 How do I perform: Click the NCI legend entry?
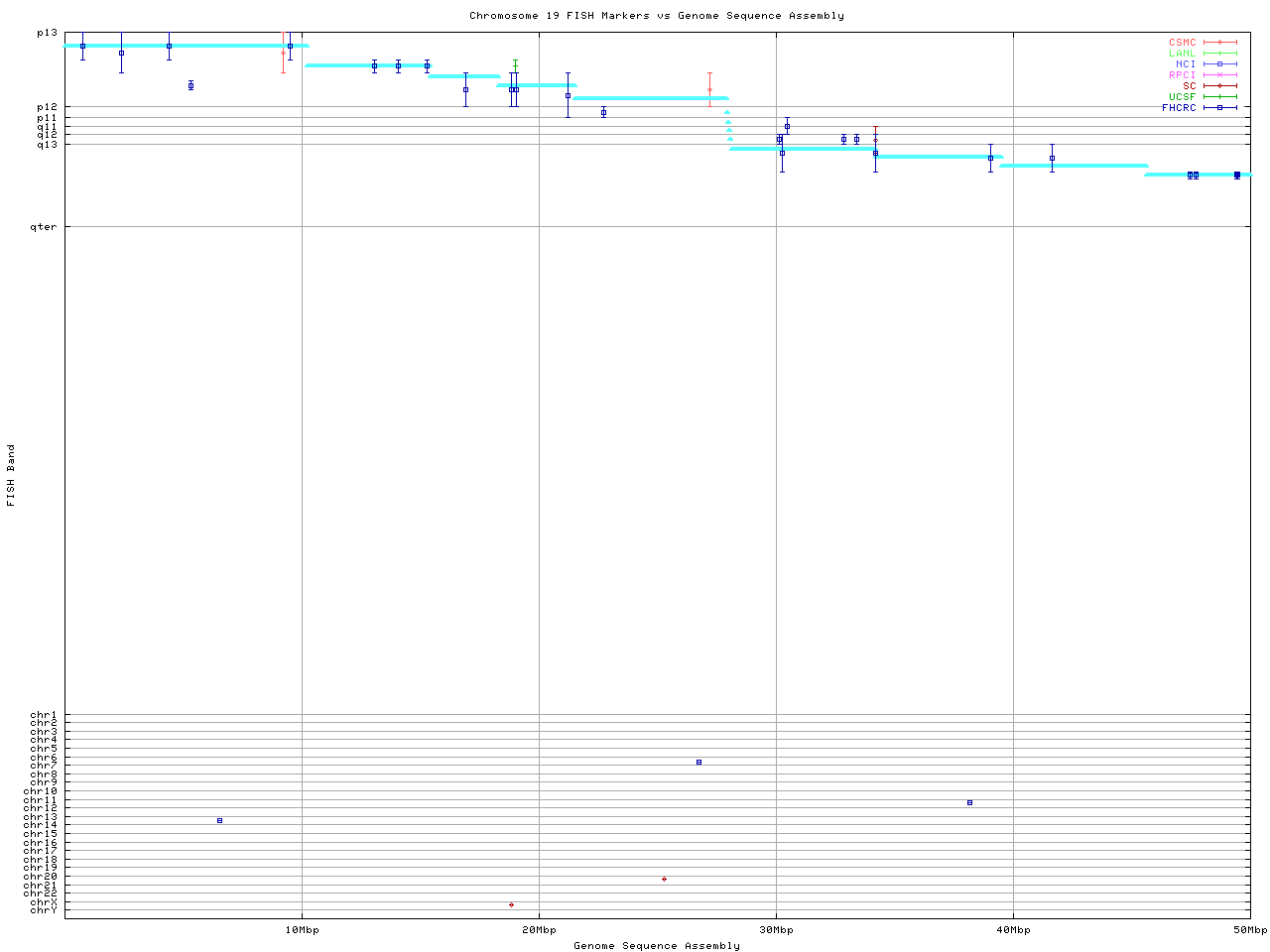point(1186,64)
